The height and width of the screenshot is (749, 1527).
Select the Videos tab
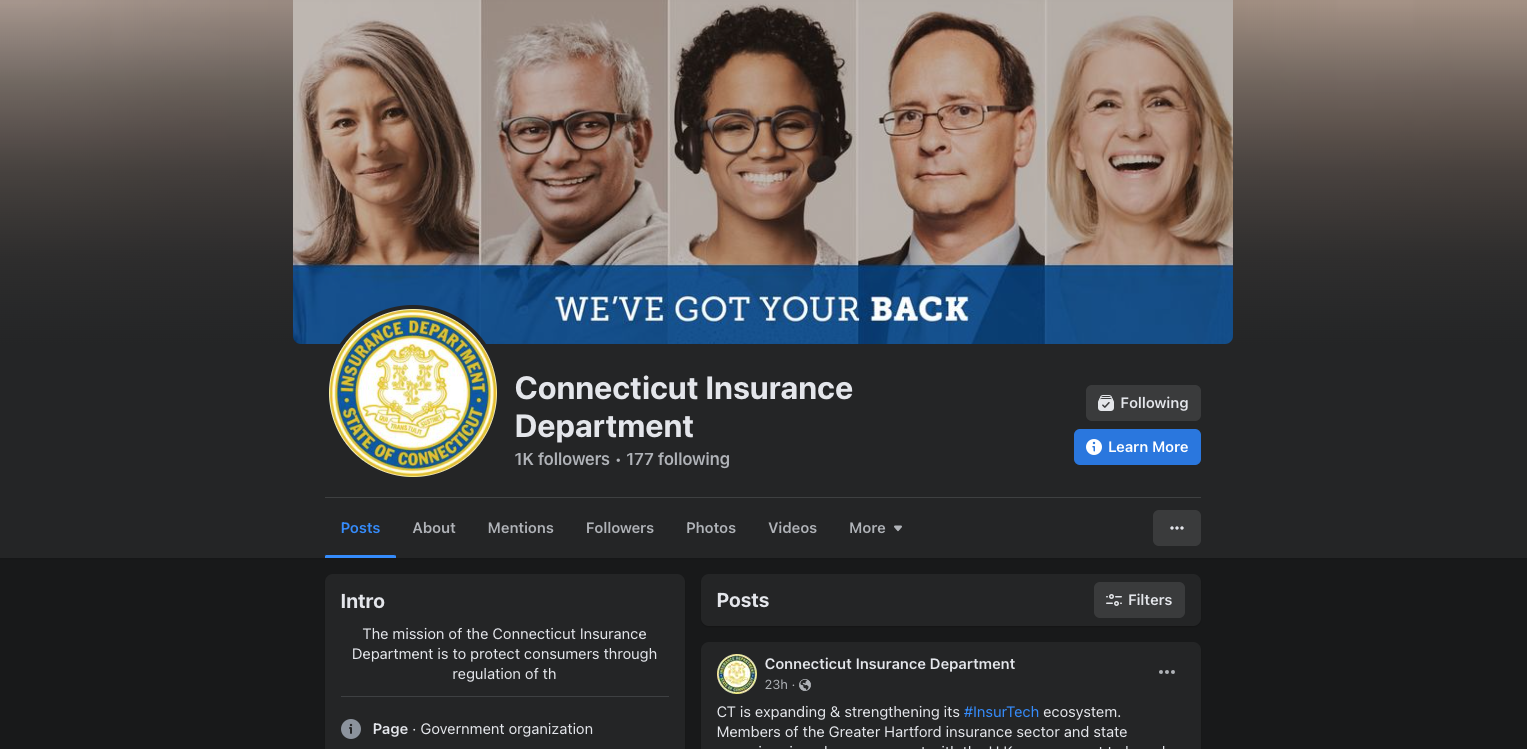pyautogui.click(x=792, y=528)
